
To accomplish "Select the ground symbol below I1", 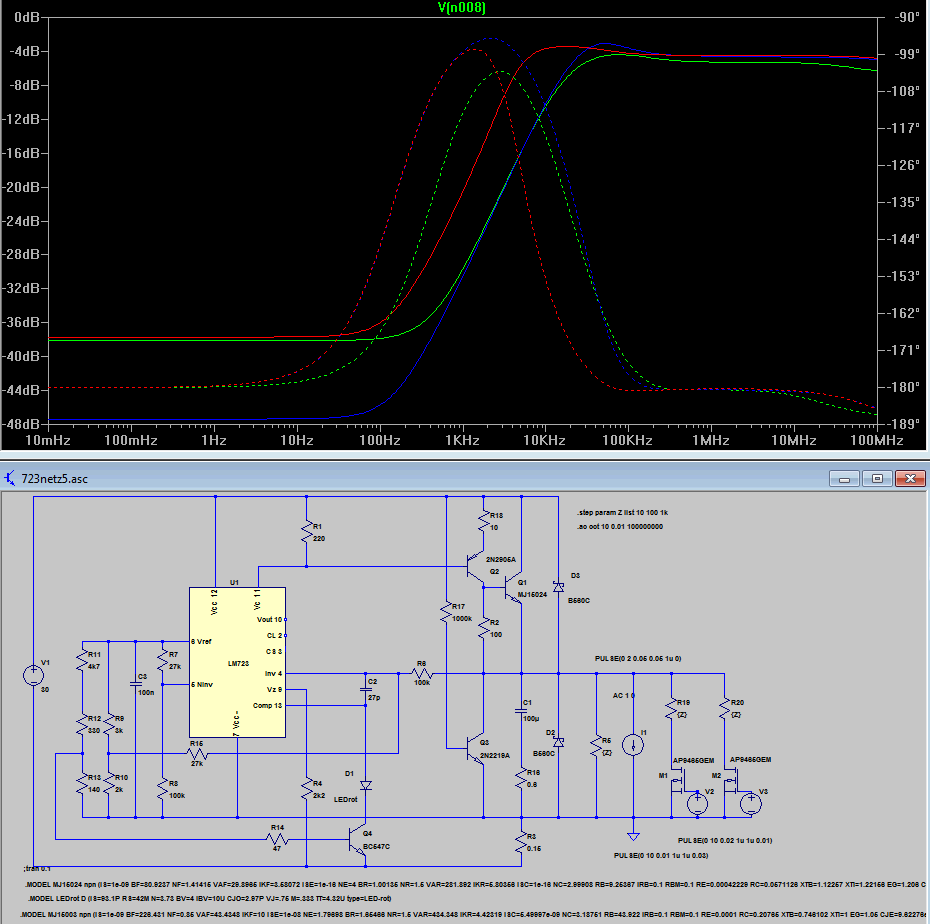I will click(633, 836).
